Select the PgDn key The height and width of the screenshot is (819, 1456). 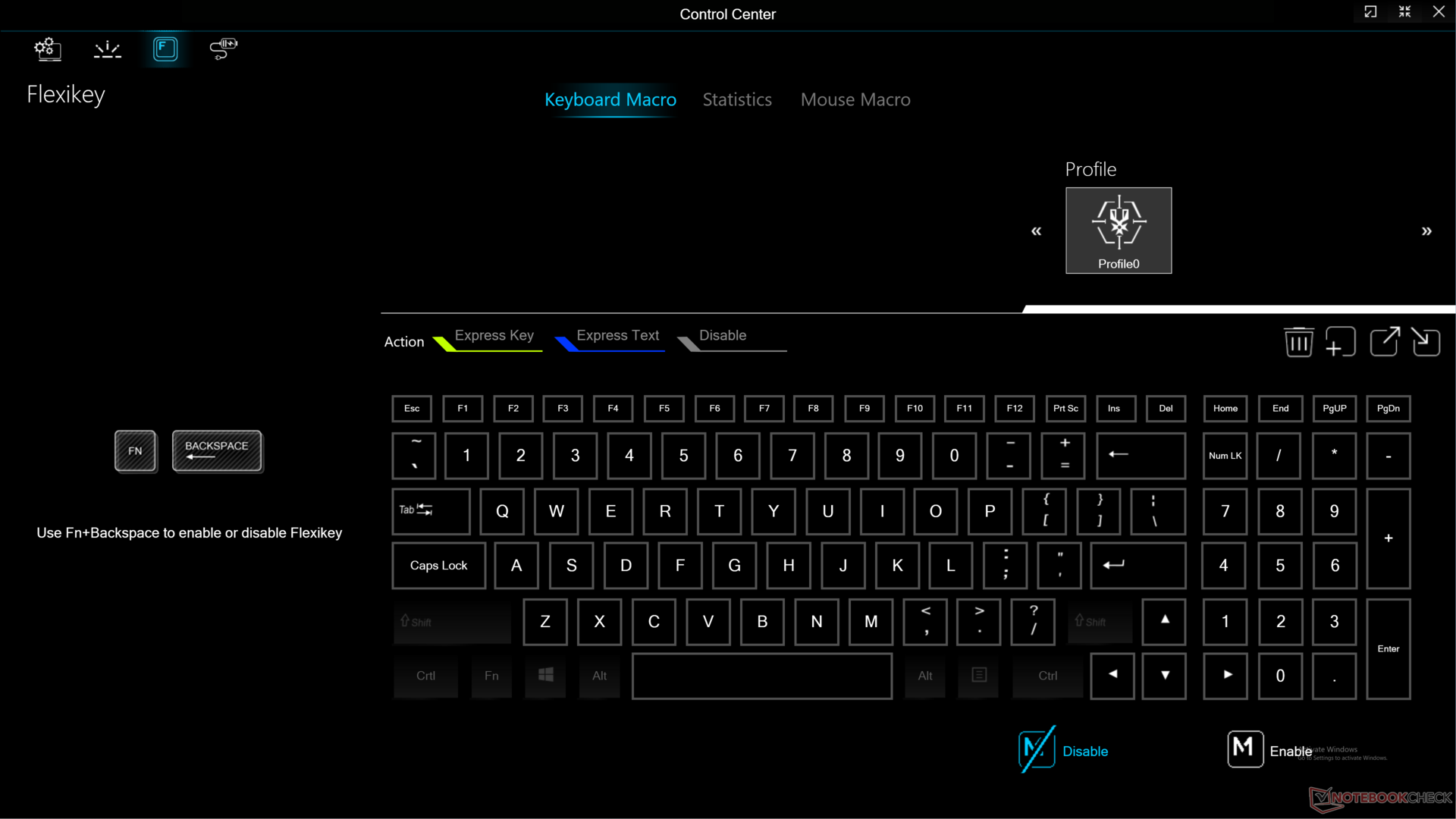pos(1388,409)
